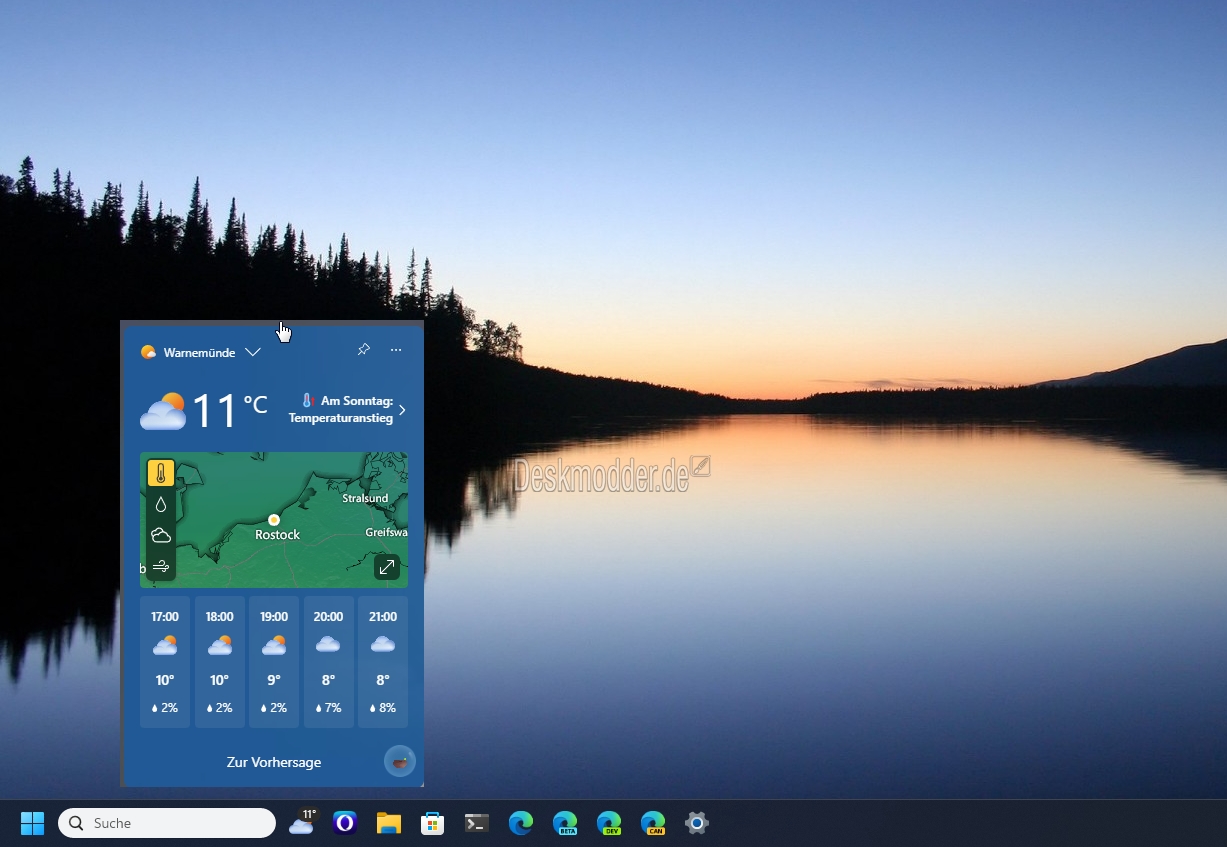This screenshot has width=1227, height=847.
Task: Launch Microsoft Edge Beta from taskbar
Action: coord(565,823)
